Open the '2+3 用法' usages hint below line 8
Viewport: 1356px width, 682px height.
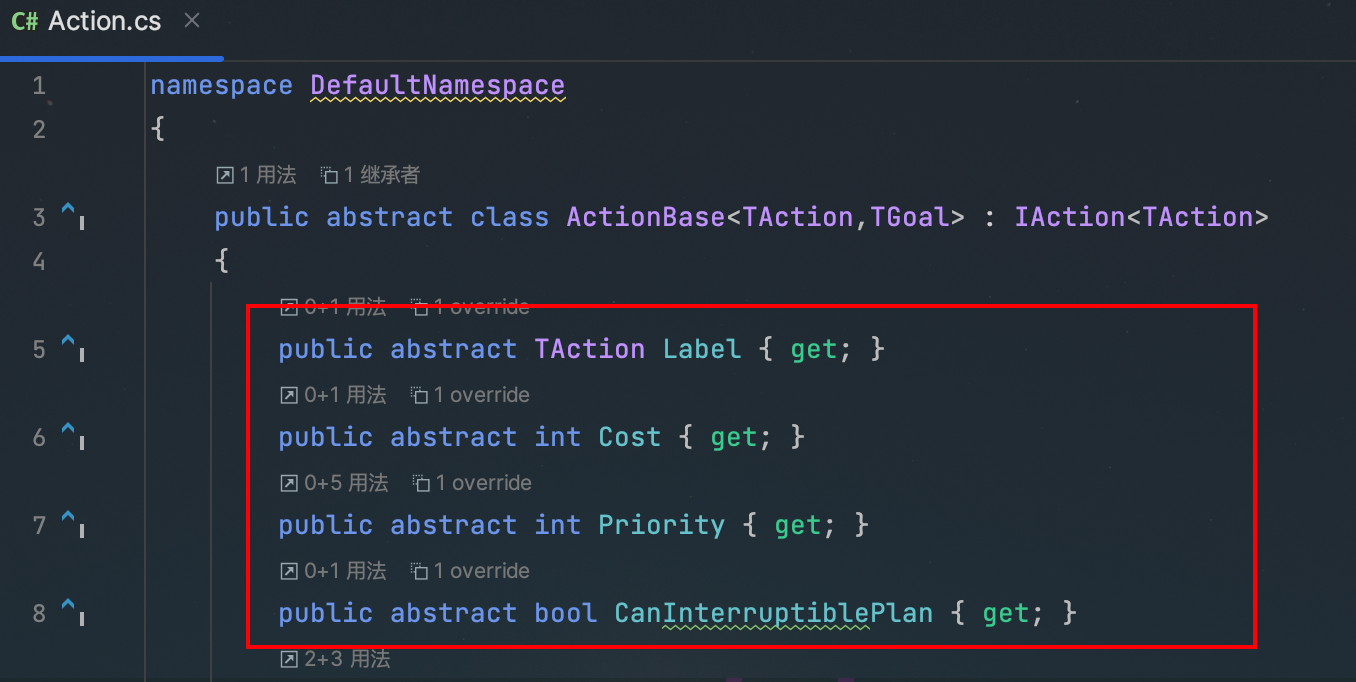point(335,659)
